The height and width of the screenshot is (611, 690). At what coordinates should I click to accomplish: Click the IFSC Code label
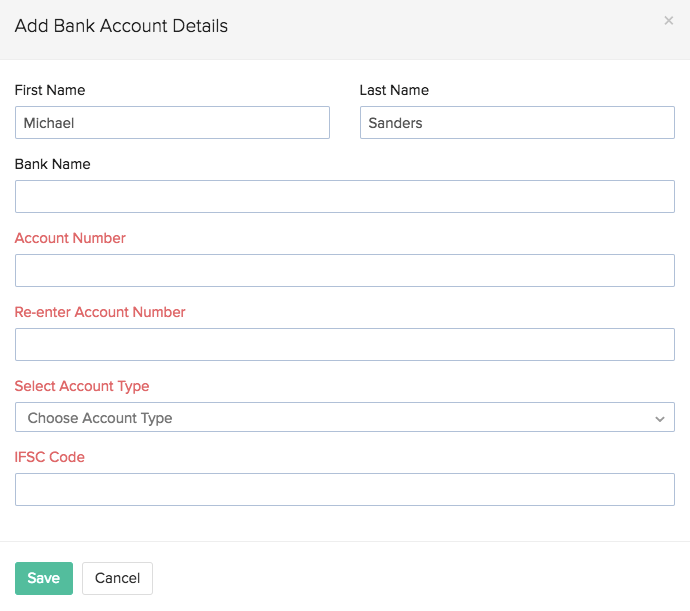50,457
